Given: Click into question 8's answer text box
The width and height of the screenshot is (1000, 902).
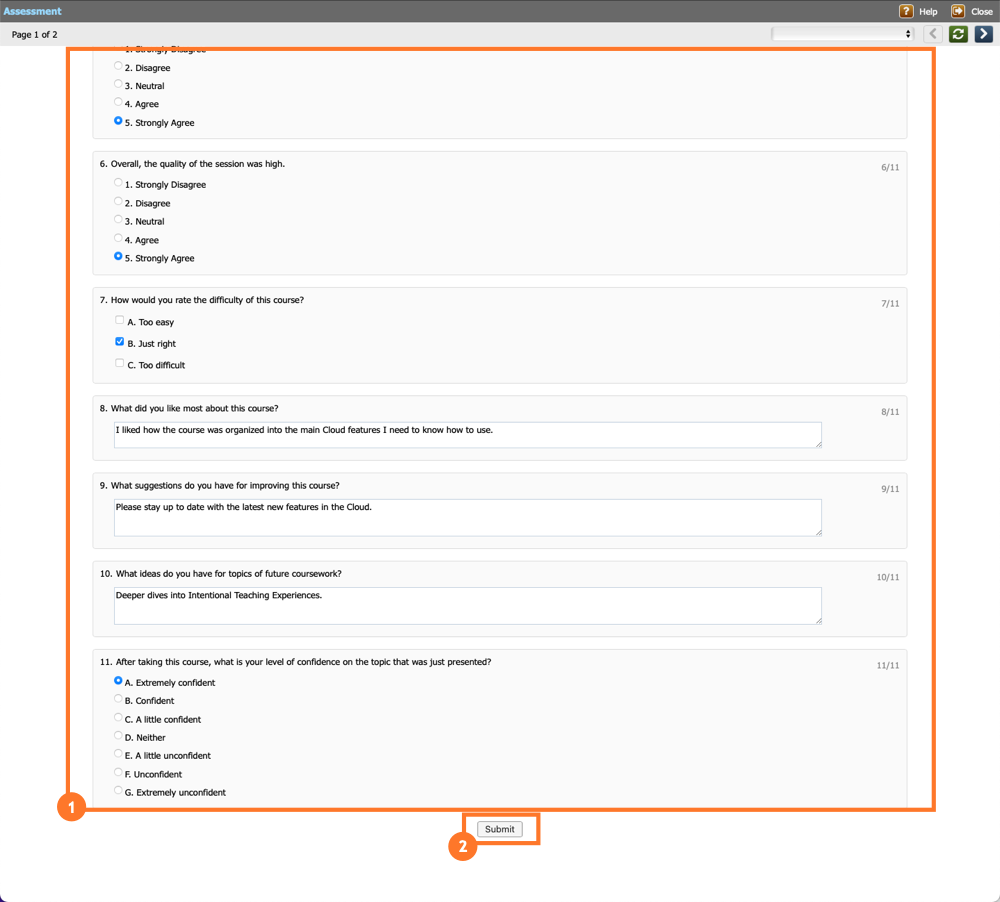Looking at the screenshot, I should coord(466,434).
